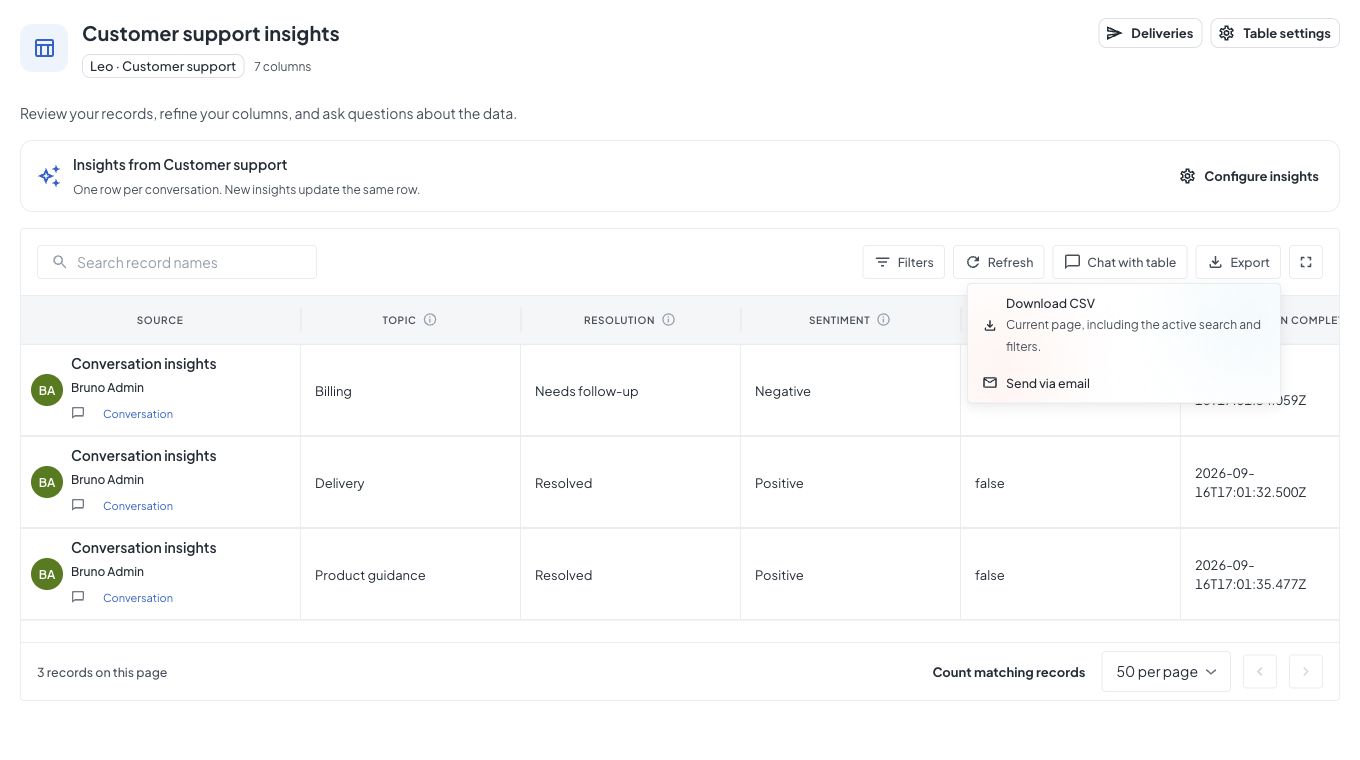The image size is (1360, 760).
Task: Go to next page
Action: tap(1306, 672)
